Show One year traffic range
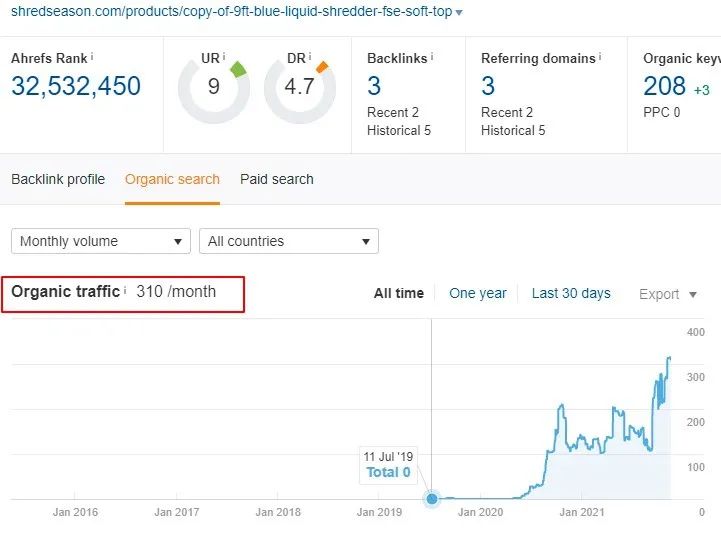 coord(478,293)
